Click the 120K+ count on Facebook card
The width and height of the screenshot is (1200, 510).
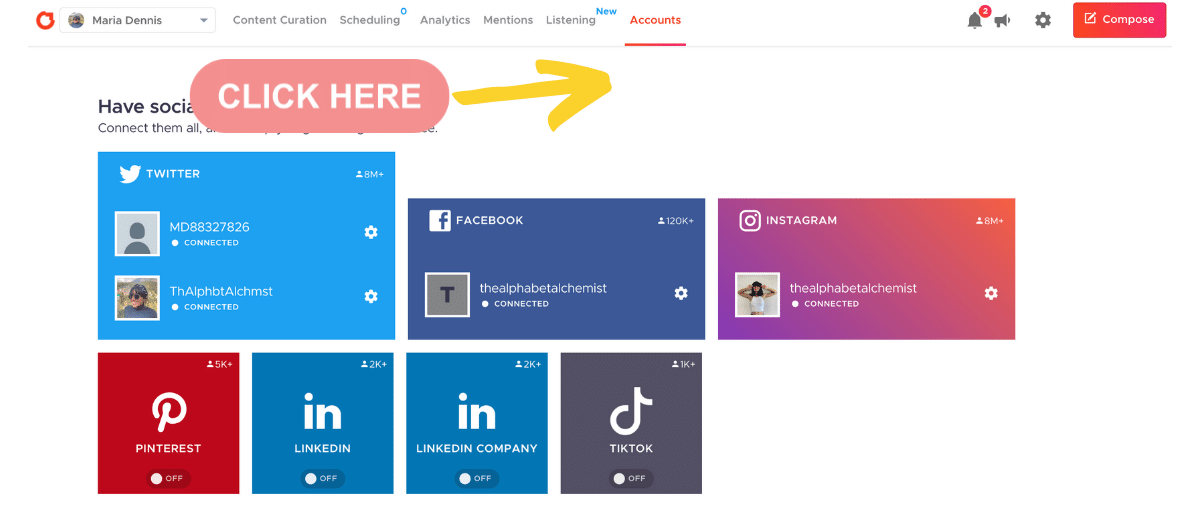click(x=676, y=221)
